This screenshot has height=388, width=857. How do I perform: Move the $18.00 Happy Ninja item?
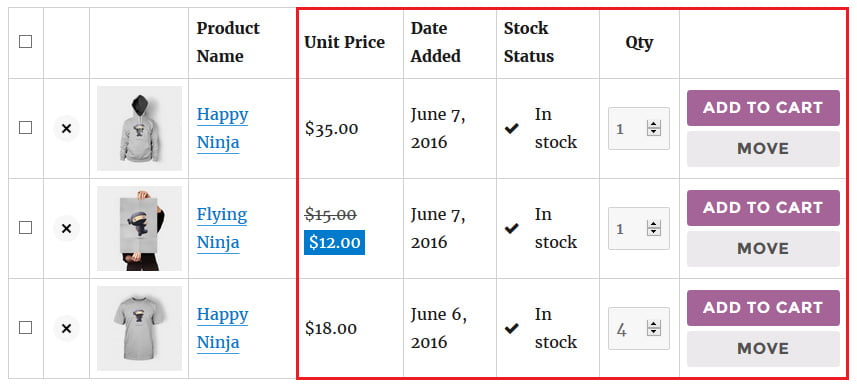coord(763,349)
